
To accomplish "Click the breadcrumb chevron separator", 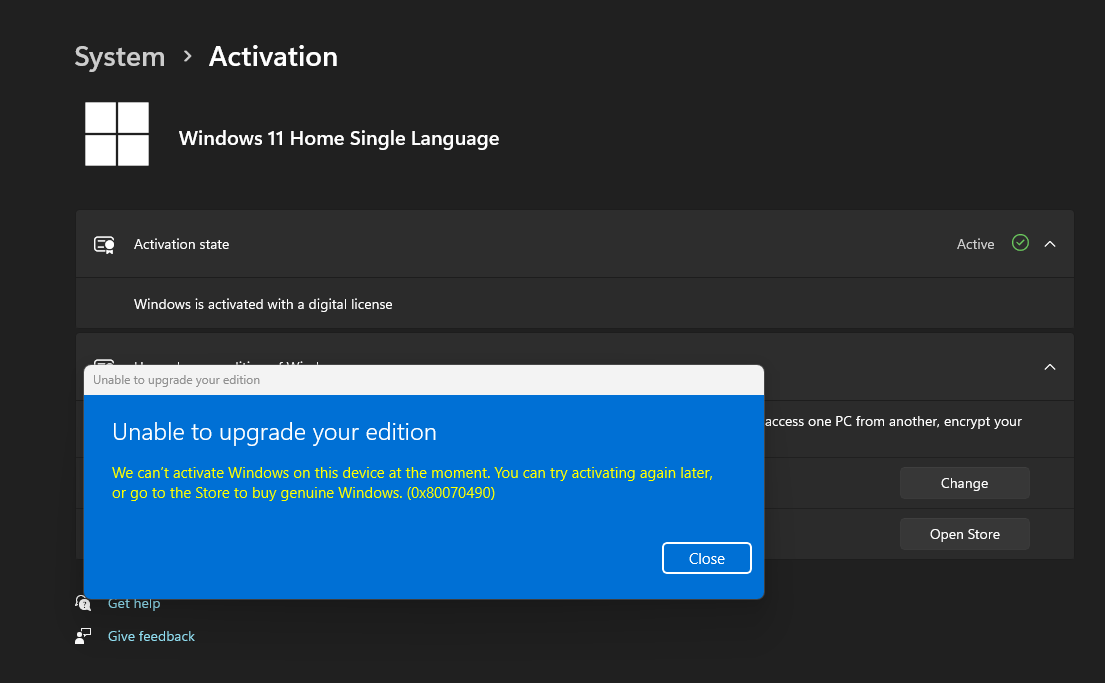I will [187, 56].
